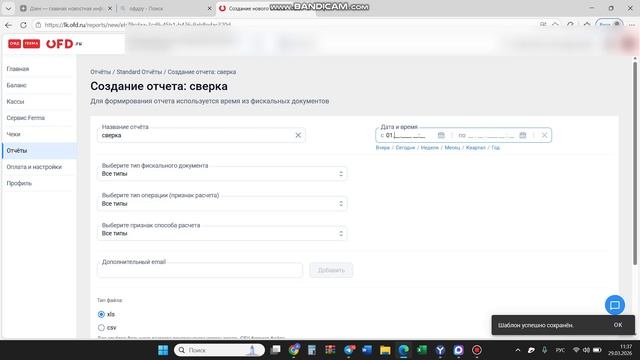Close the second browser tab
640x360 pixels.
[x=209, y=8]
